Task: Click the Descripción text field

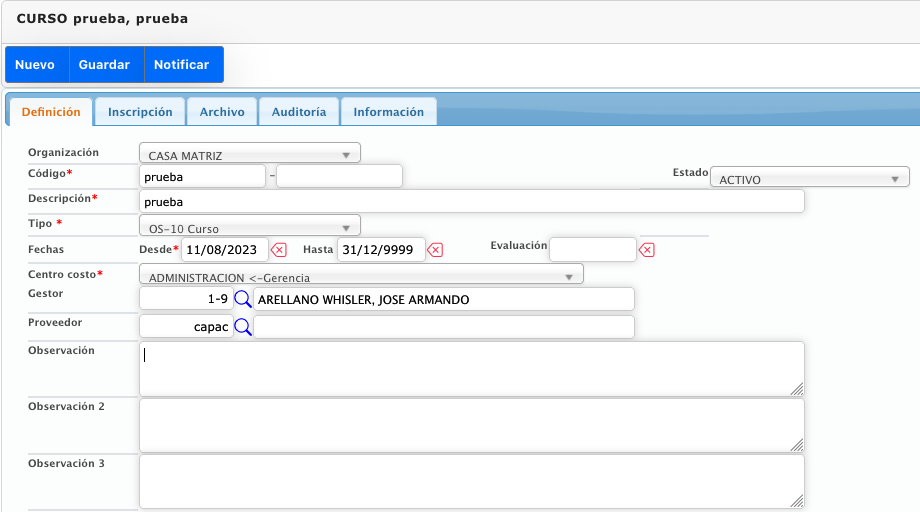Action: (x=471, y=202)
